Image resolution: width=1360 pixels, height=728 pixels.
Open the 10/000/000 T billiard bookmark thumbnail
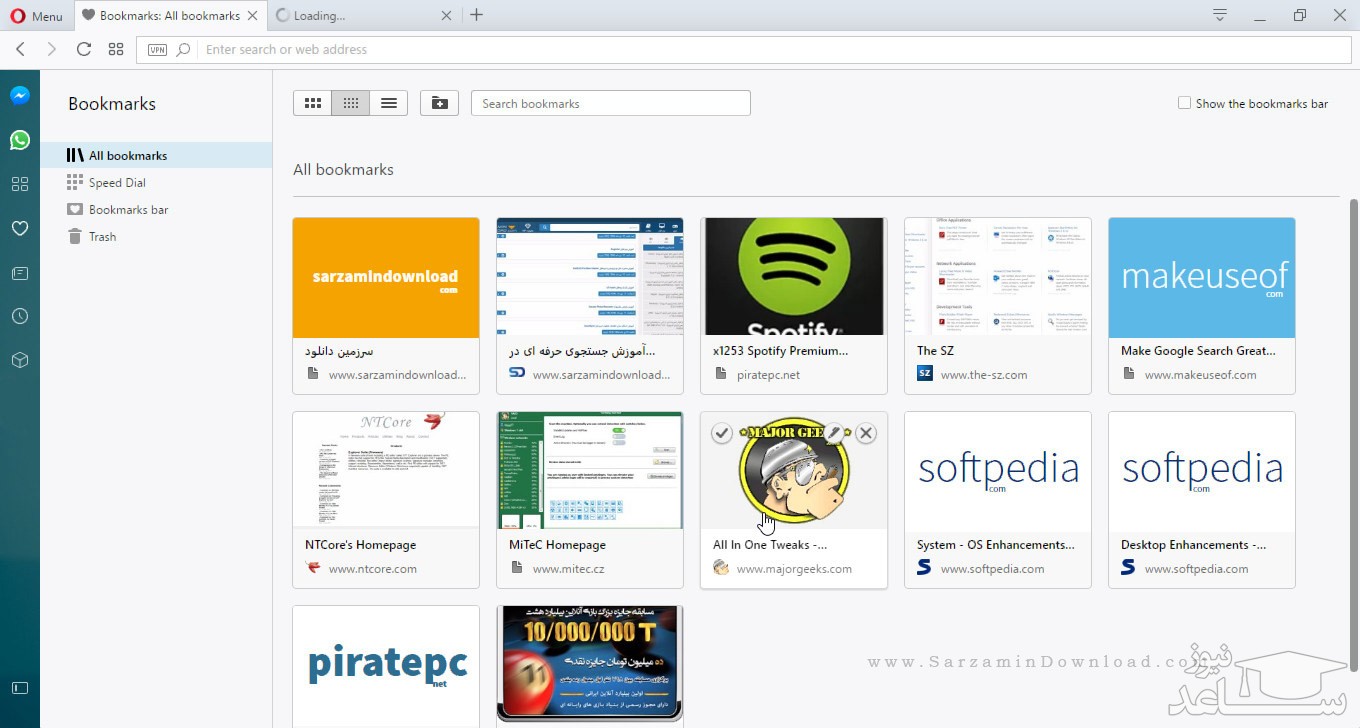590,664
